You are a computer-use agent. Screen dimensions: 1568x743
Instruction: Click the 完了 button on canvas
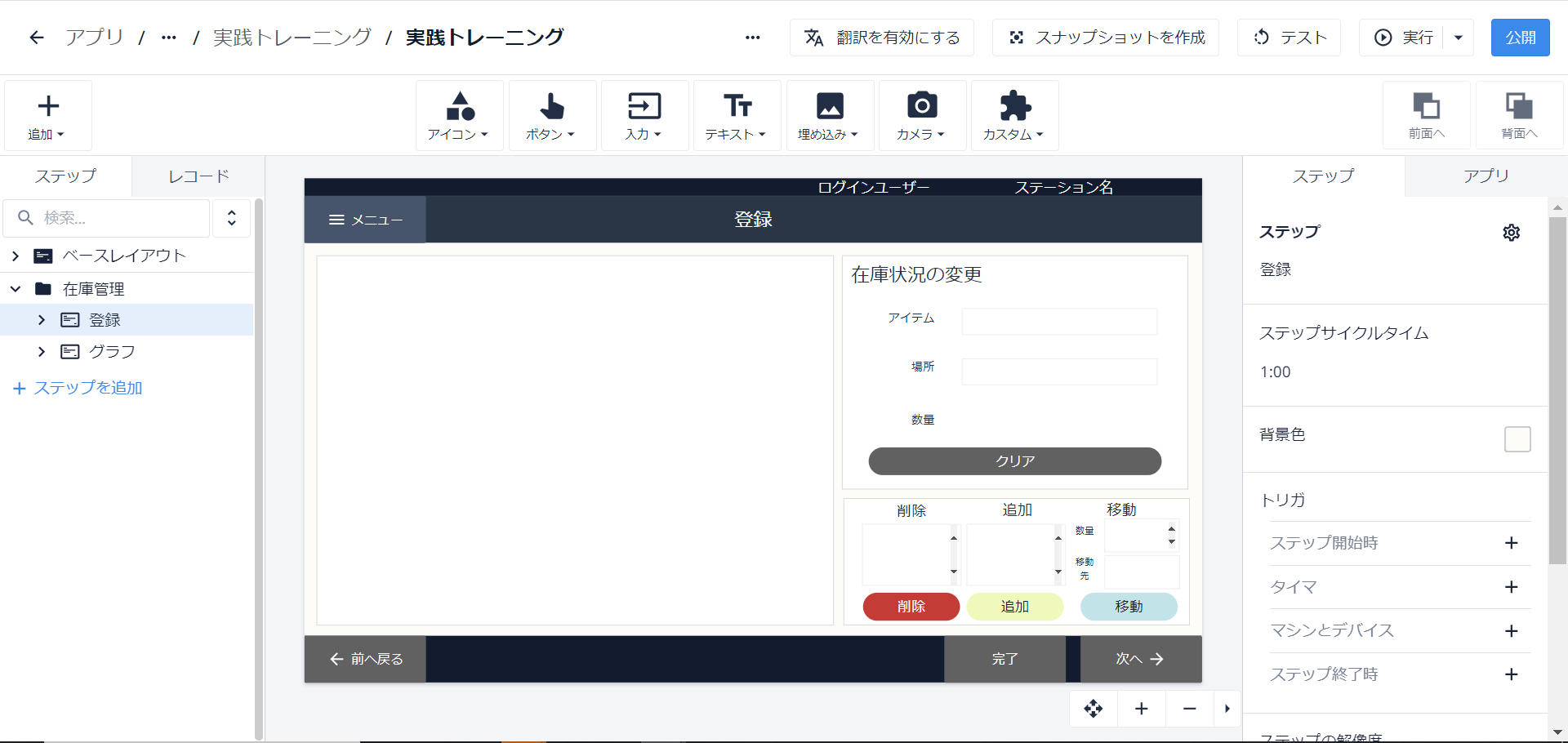[1005, 659]
